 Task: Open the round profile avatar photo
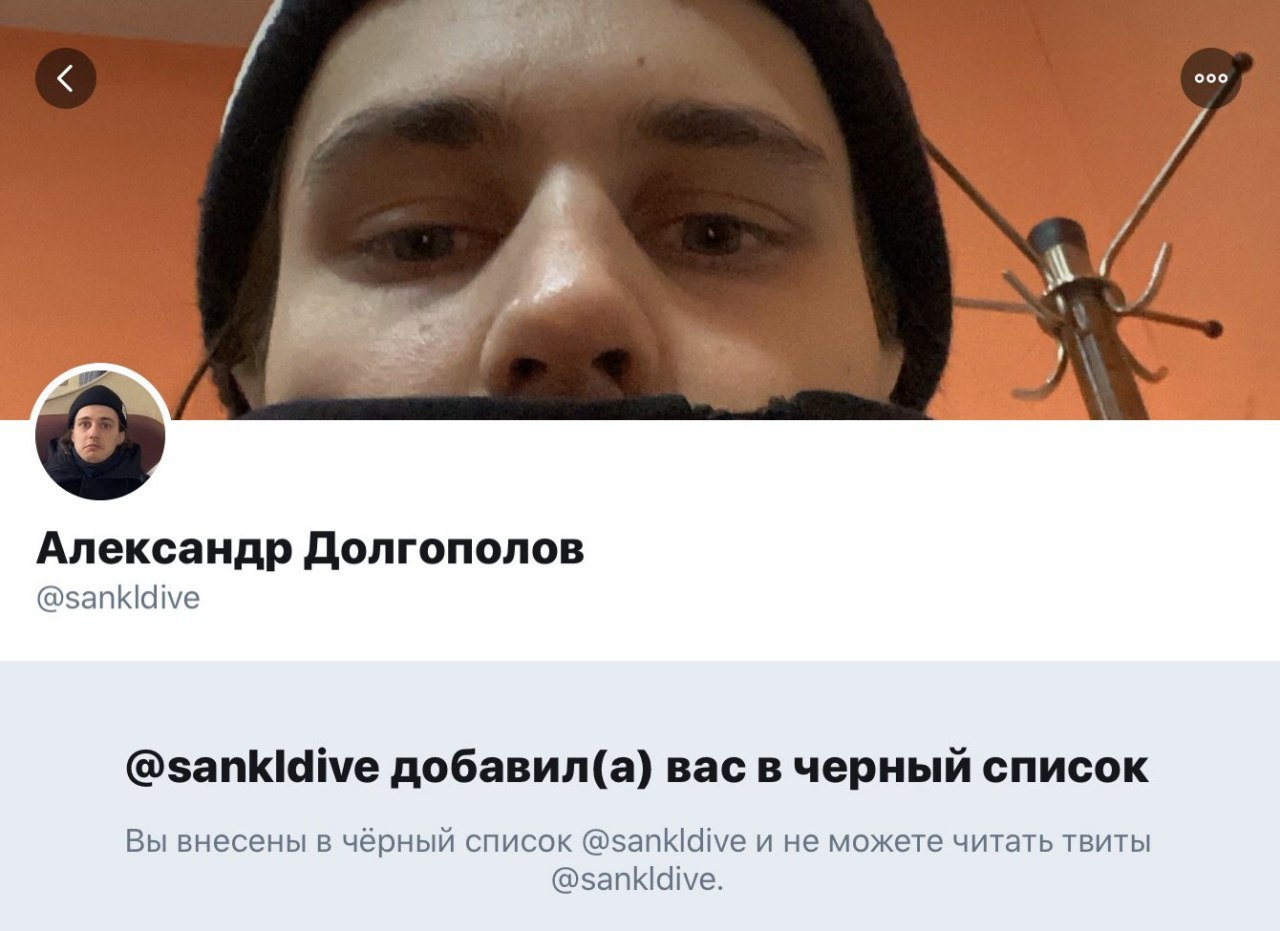click(100, 433)
